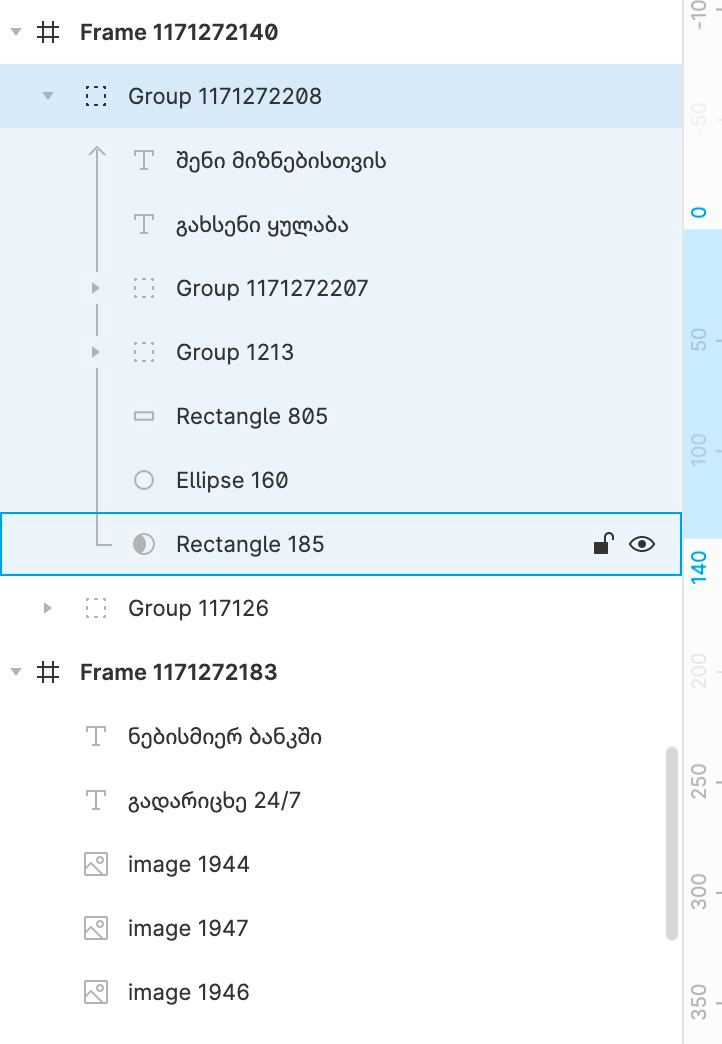This screenshot has width=722, height=1044.
Task: Click the text icon of ნებისმიერ ბანკში layer
Action: click(96, 736)
